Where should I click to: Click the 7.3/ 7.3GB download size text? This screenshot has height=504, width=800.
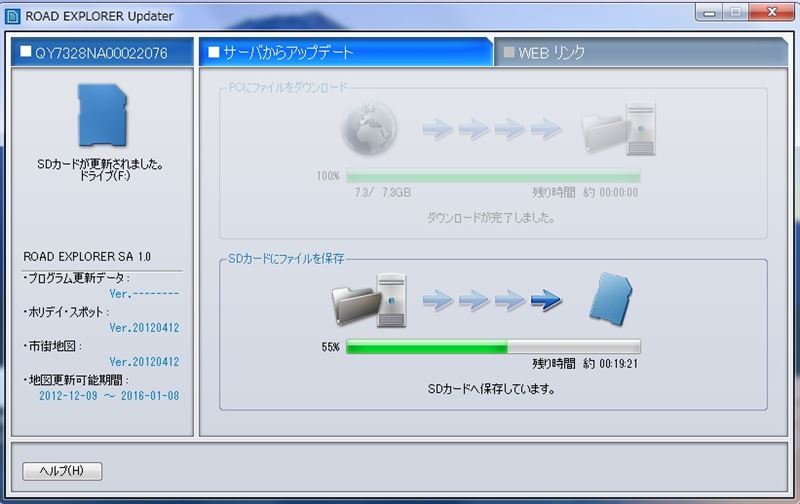383,192
